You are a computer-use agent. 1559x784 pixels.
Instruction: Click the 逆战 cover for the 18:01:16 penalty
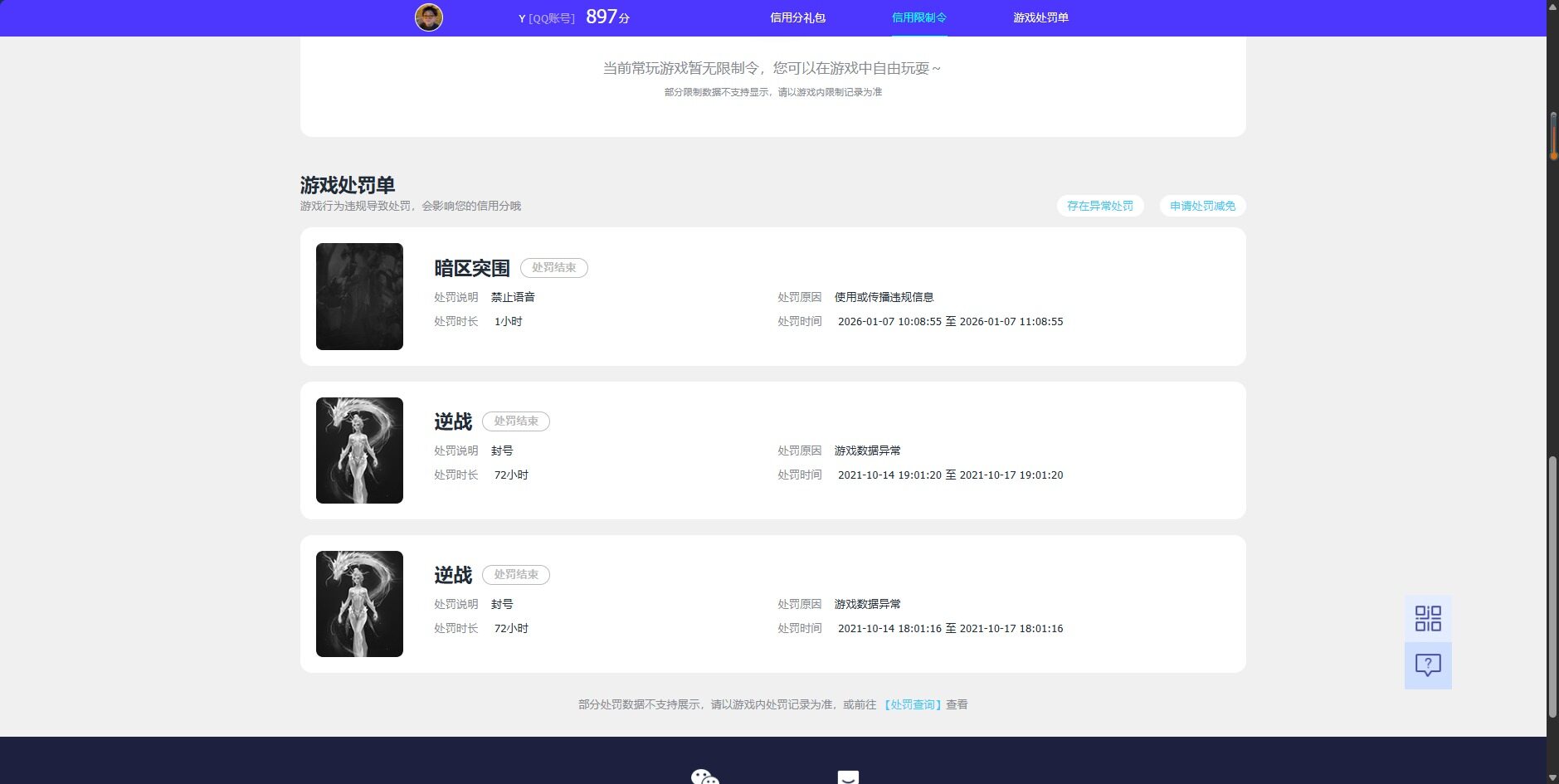coord(359,604)
